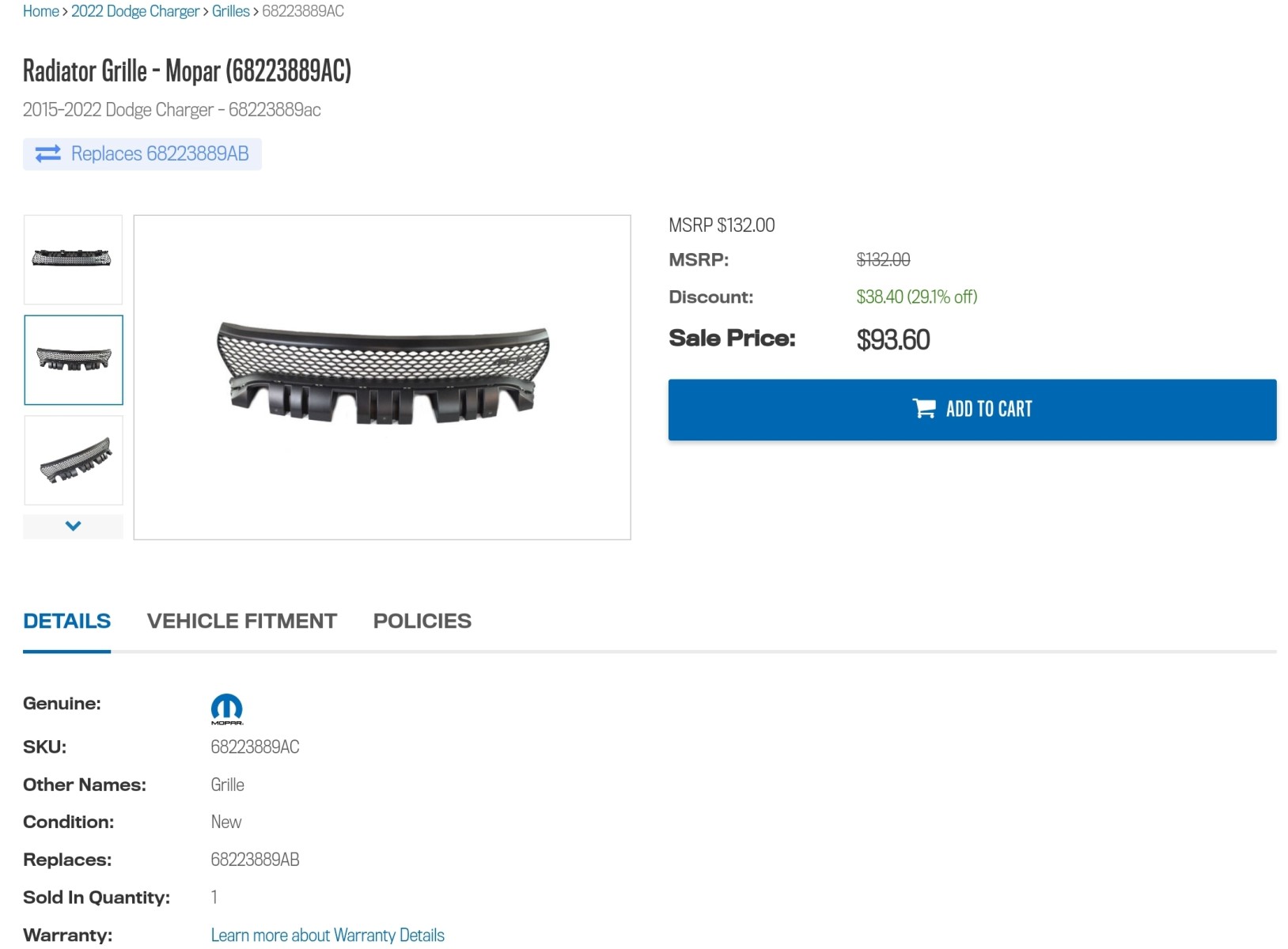This screenshot has width=1288, height=949.
Task: Click the Mopar genuine logo
Action: pyautogui.click(x=227, y=709)
